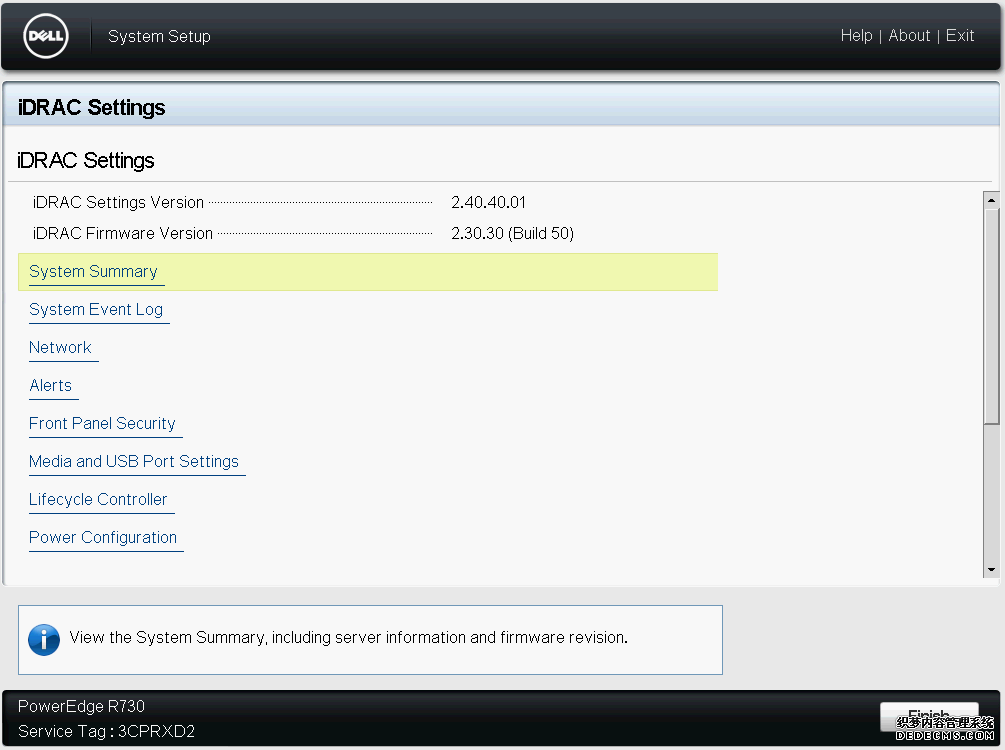The height and width of the screenshot is (750, 1005).
Task: Click the iDRAC Settings Version value
Action: 488,203
